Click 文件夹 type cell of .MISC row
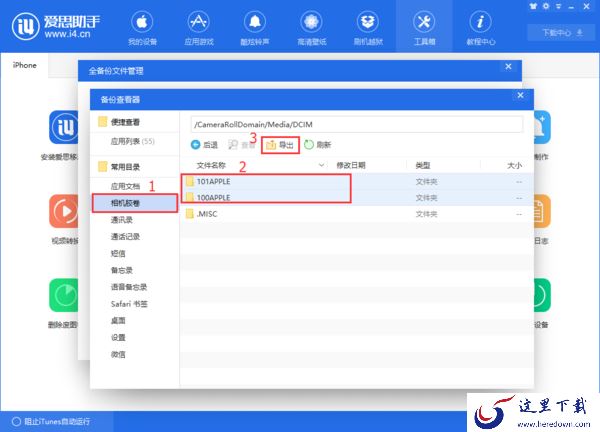The width and height of the screenshot is (600, 432). pos(426,214)
